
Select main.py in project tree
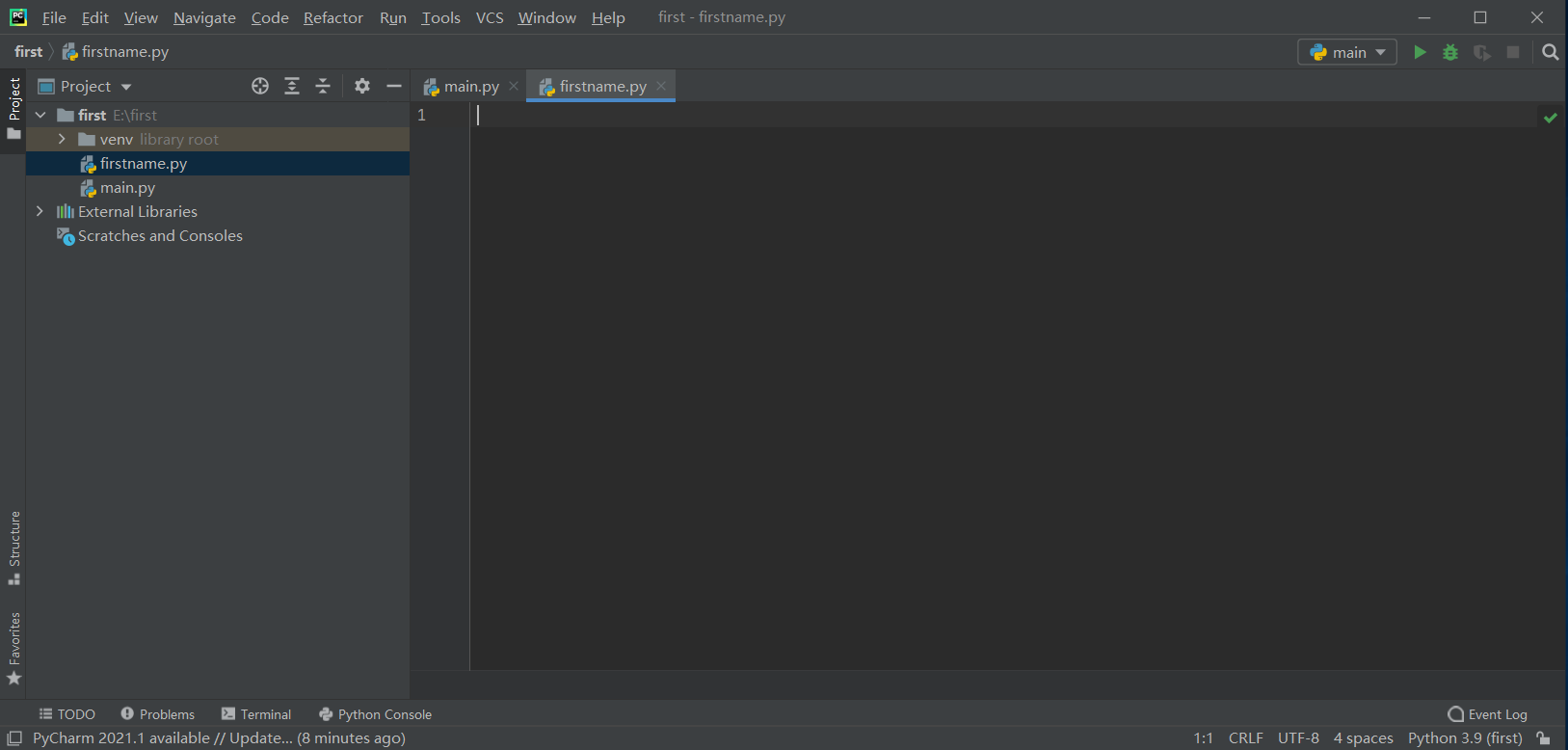coord(218,188)
